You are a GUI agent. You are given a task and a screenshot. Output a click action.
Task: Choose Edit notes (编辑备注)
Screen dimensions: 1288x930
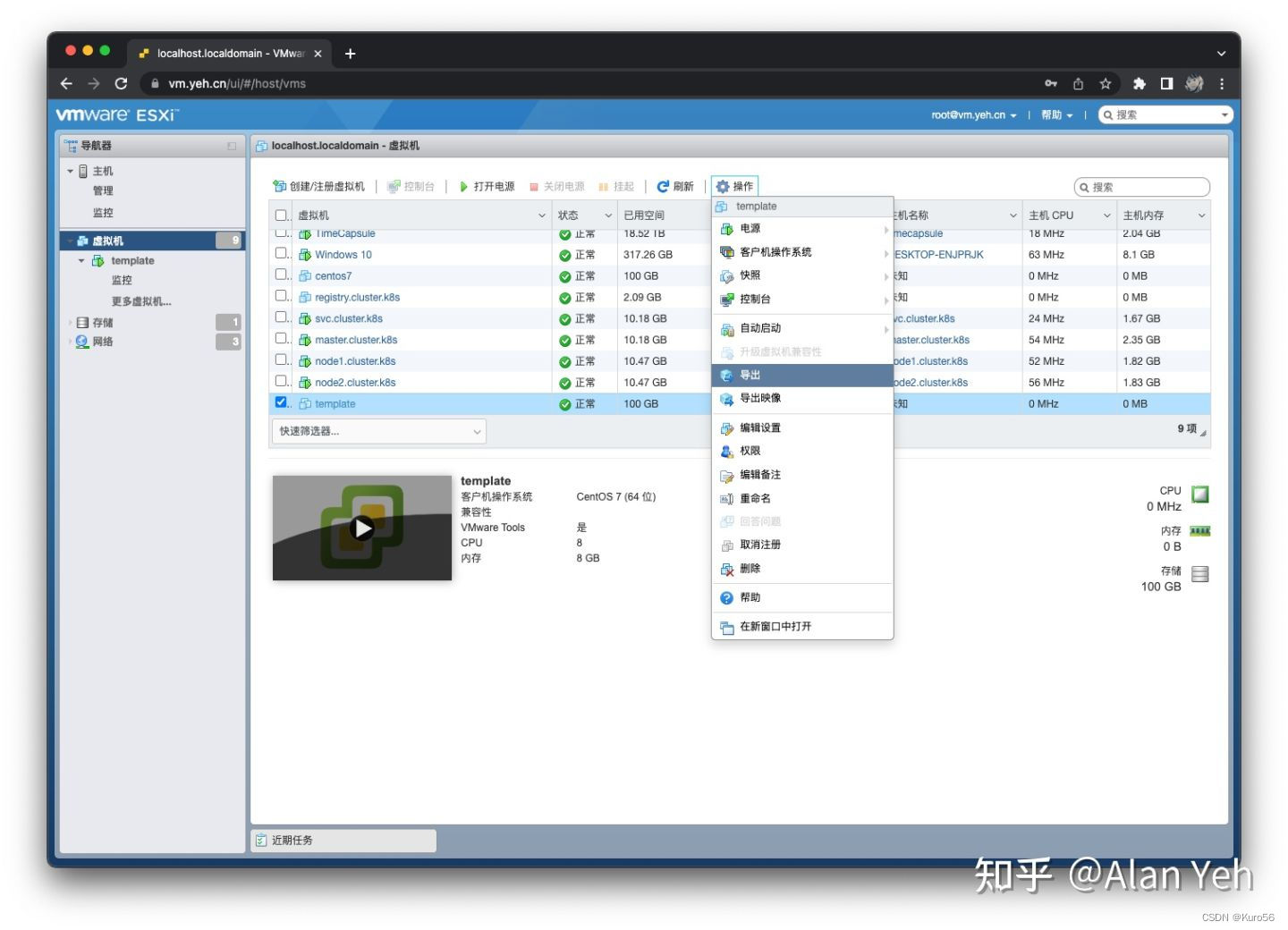point(802,474)
